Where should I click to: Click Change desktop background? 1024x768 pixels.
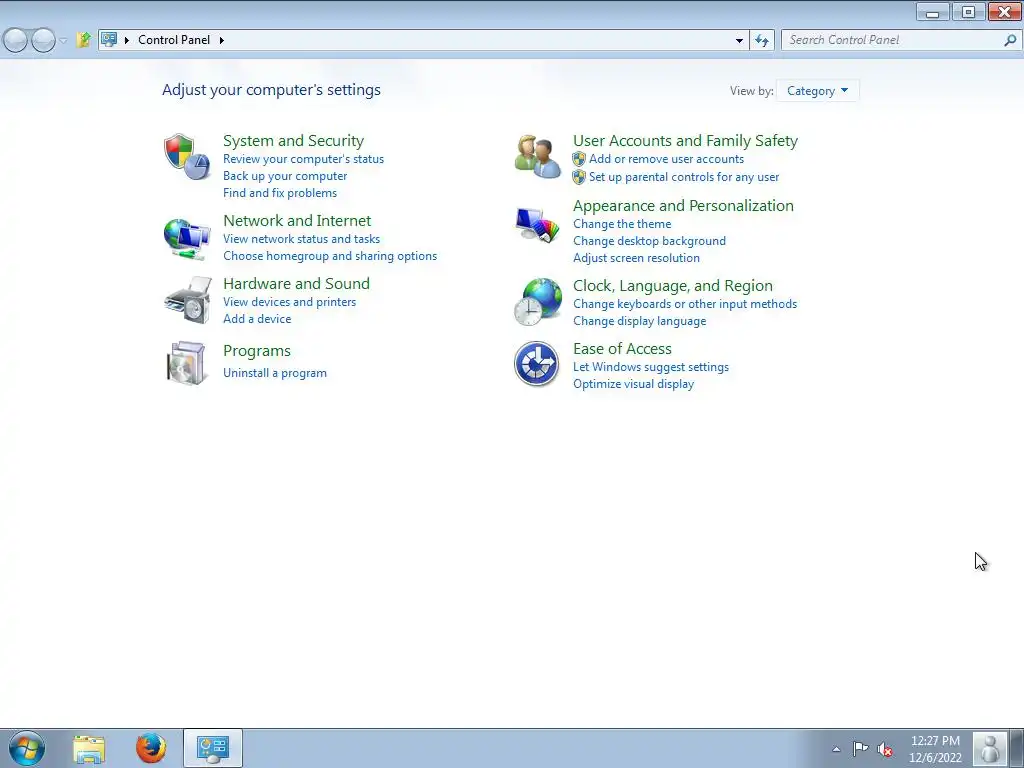coord(649,241)
